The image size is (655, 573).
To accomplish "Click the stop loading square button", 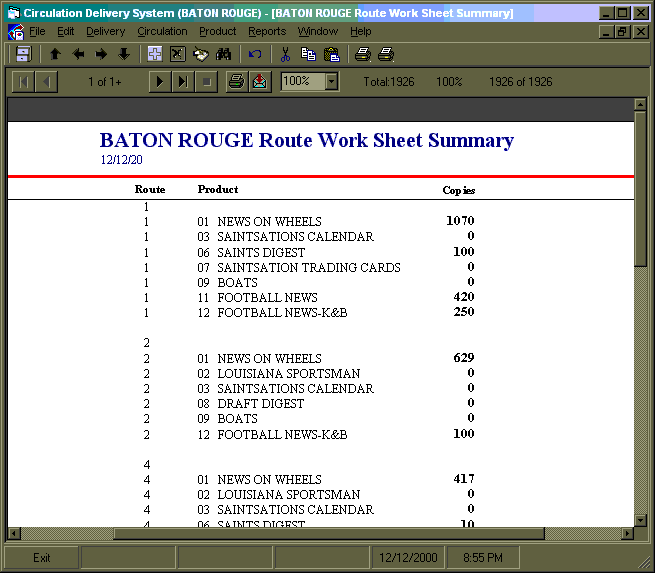I will click(206, 81).
